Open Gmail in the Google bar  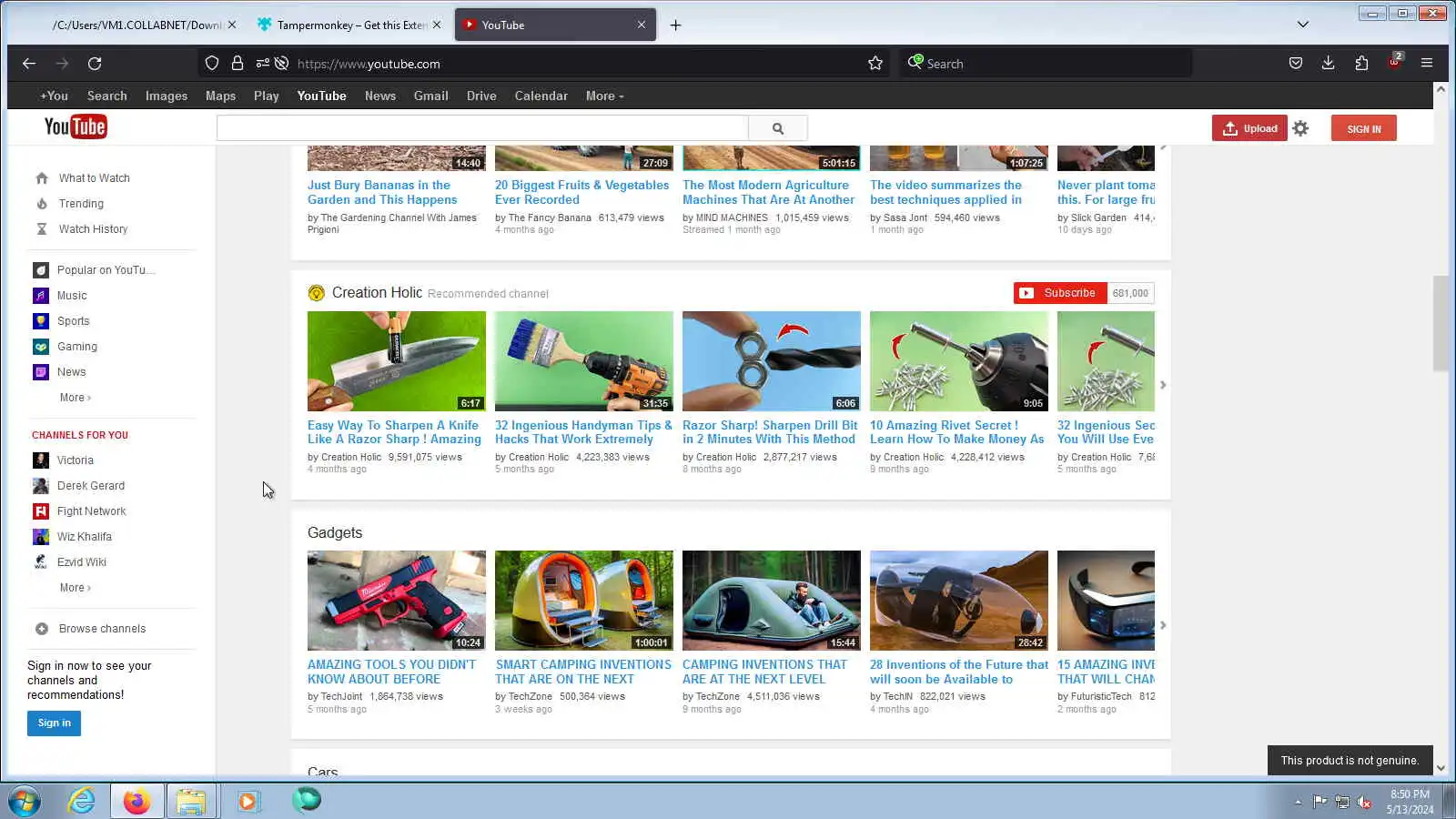coord(431,96)
